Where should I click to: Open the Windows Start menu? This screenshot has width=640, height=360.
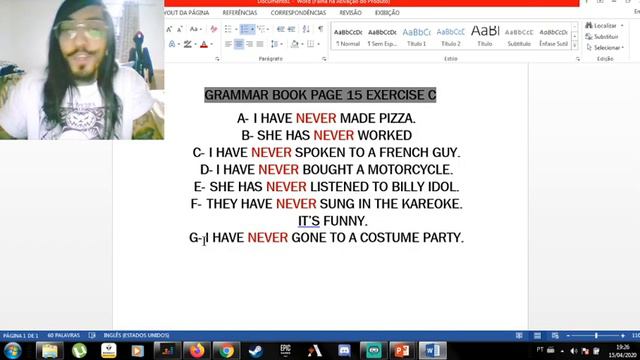click(13, 351)
